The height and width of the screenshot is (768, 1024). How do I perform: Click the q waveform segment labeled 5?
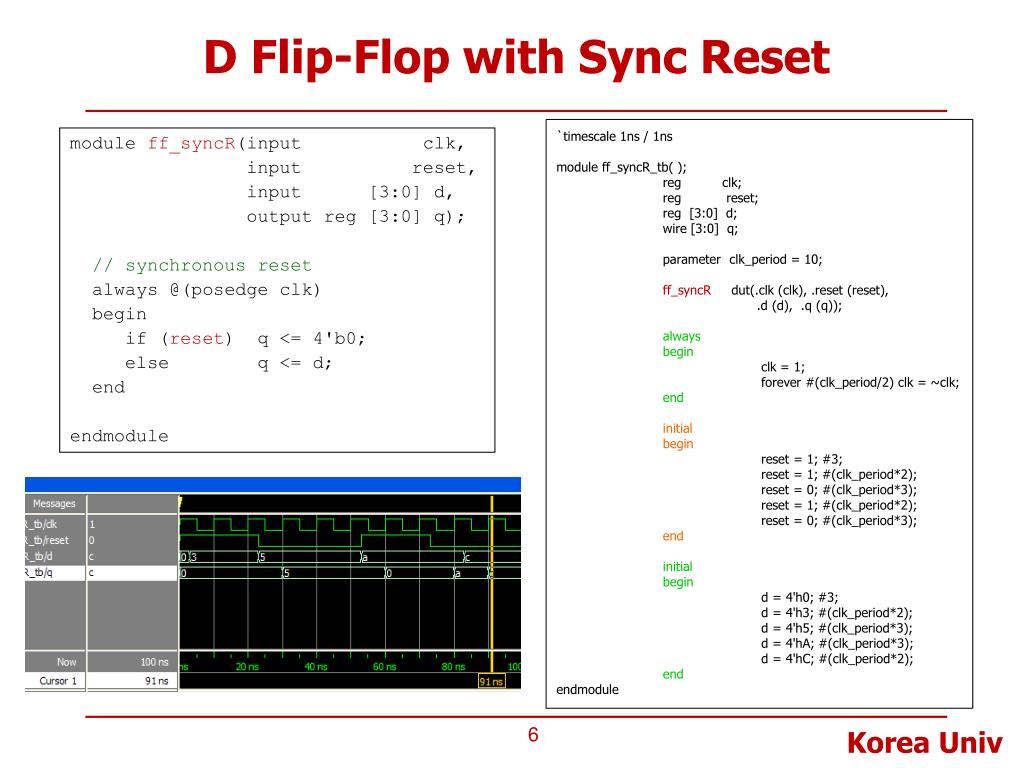(334, 573)
